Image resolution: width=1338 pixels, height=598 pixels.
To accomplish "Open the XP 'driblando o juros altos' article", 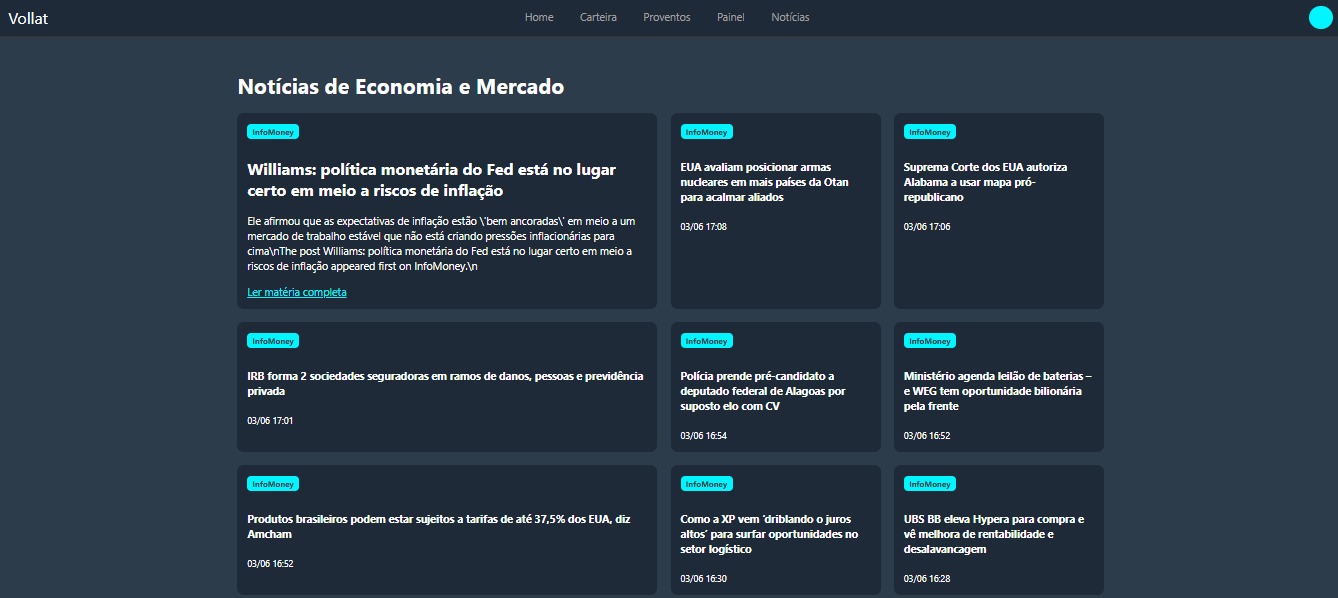I will coord(769,534).
